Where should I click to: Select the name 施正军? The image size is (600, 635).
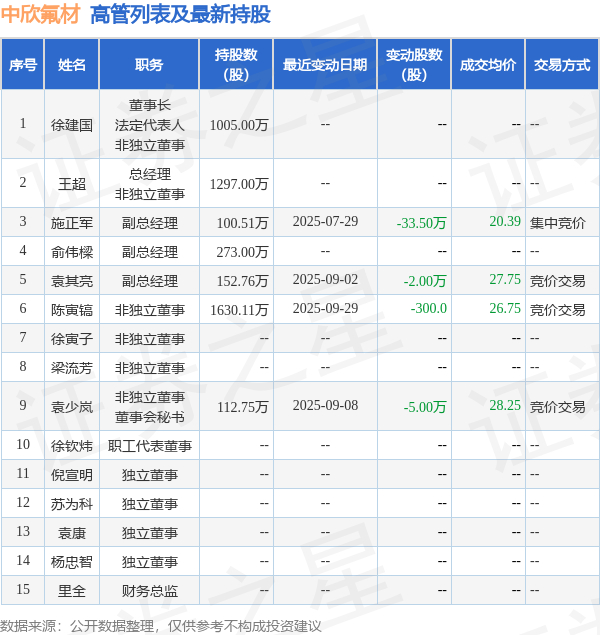(72, 222)
